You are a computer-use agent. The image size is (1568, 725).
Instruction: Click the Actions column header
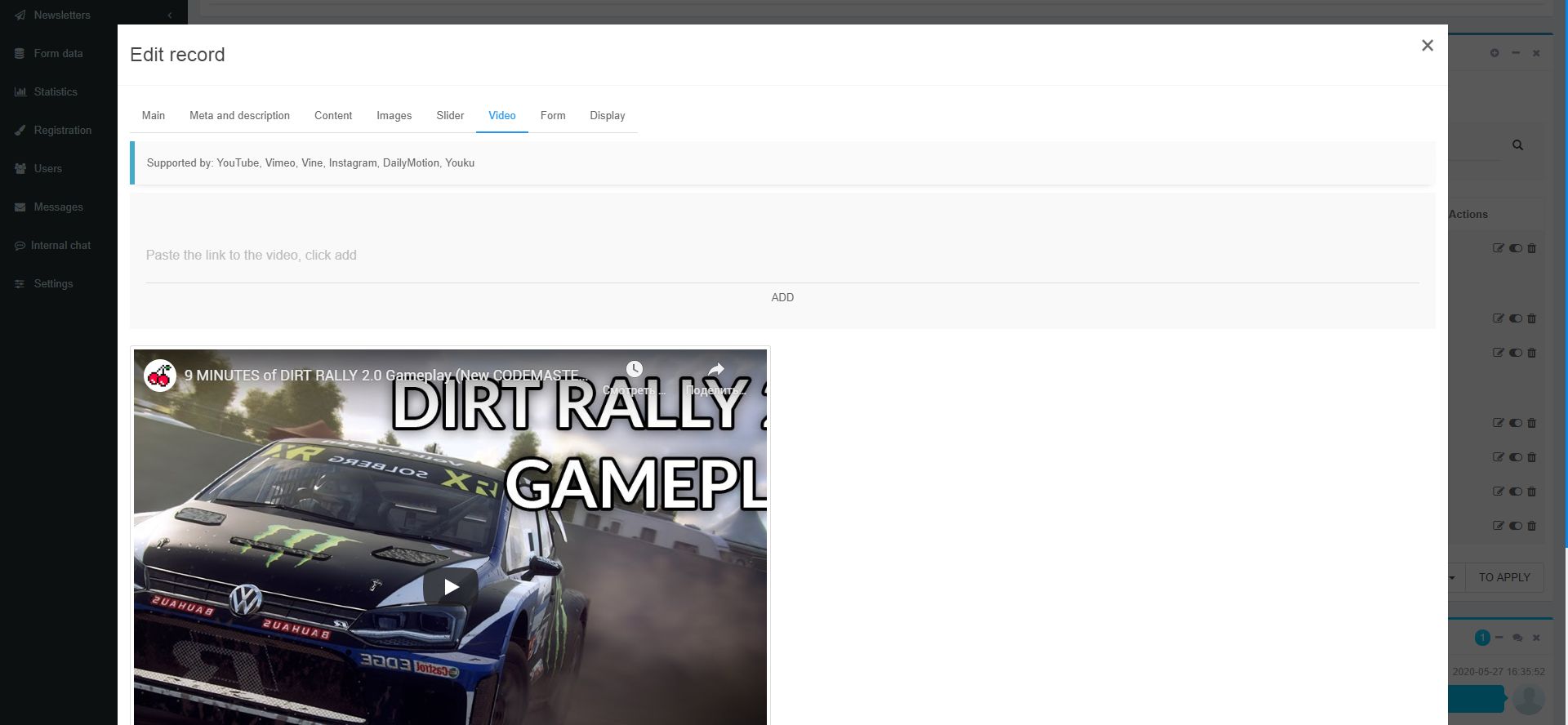1468,215
